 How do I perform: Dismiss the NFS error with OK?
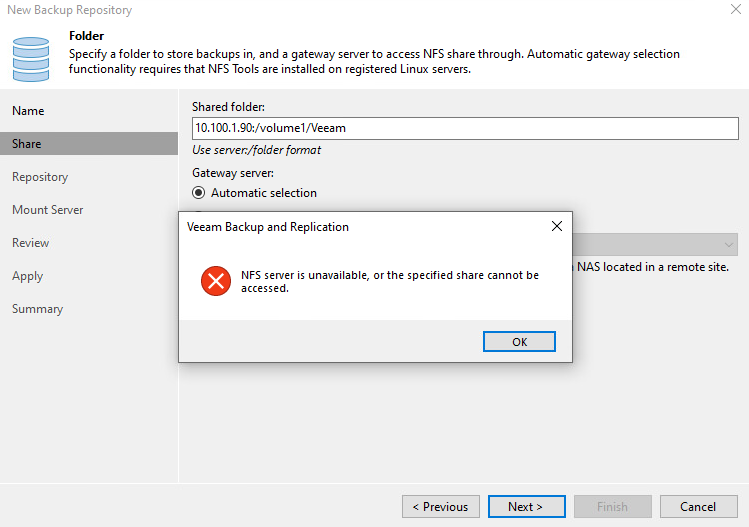(x=519, y=342)
